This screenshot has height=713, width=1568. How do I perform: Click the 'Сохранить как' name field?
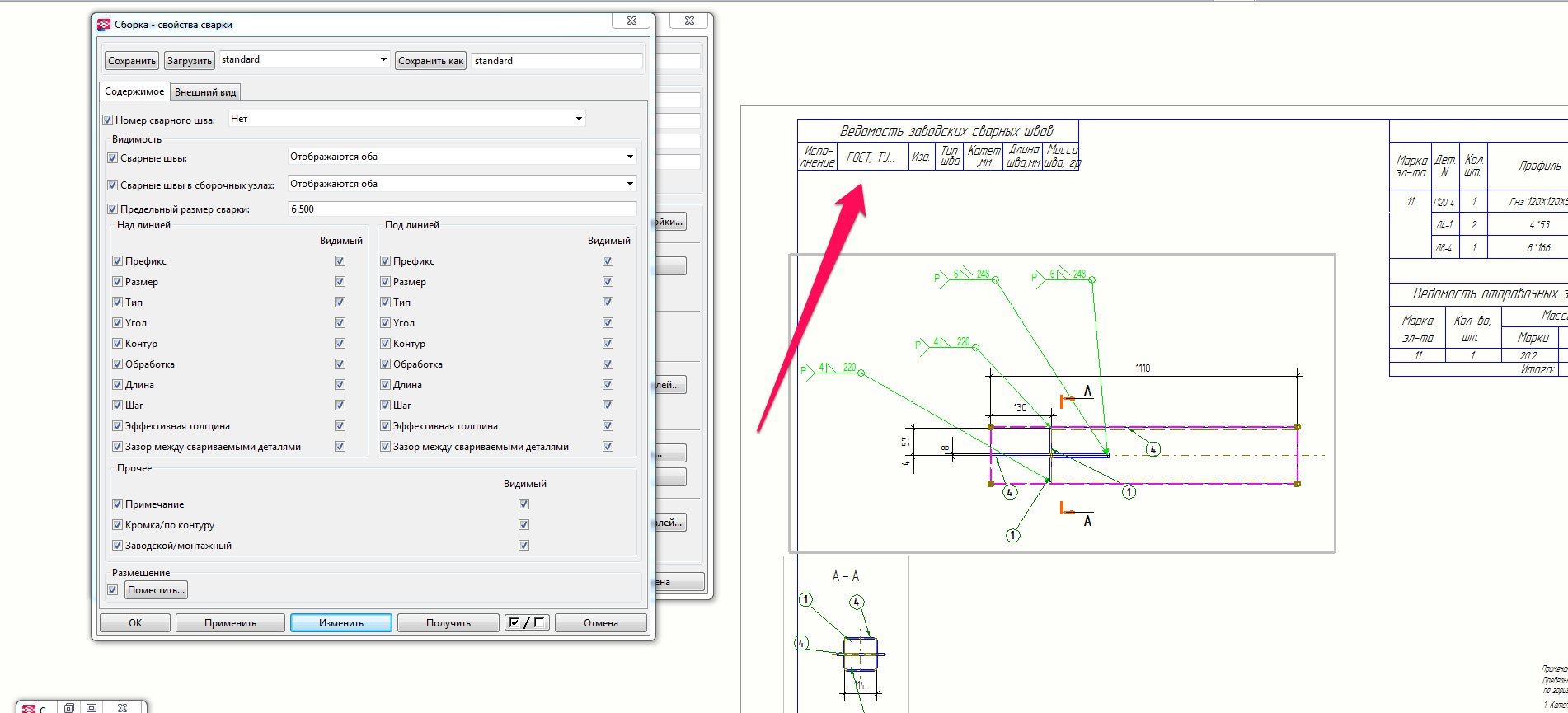click(556, 61)
